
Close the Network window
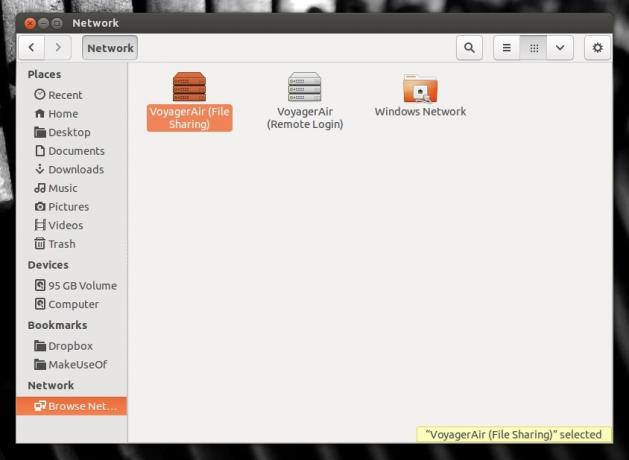coord(30,23)
